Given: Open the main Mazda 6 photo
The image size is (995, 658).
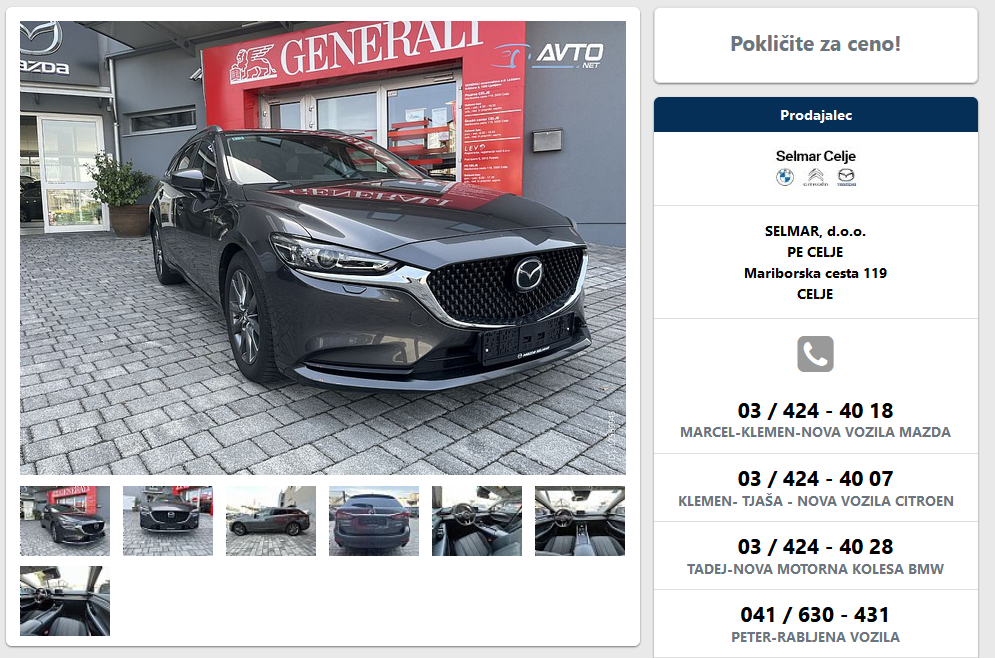Looking at the screenshot, I should tap(322, 247).
